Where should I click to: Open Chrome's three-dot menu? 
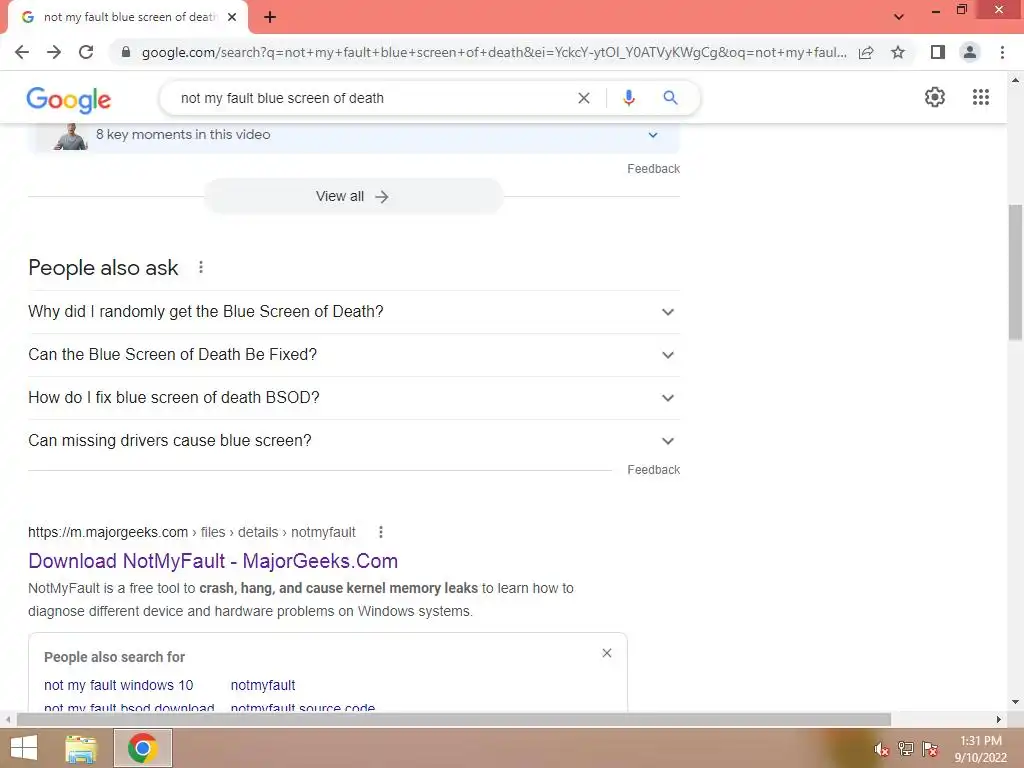click(1002, 52)
